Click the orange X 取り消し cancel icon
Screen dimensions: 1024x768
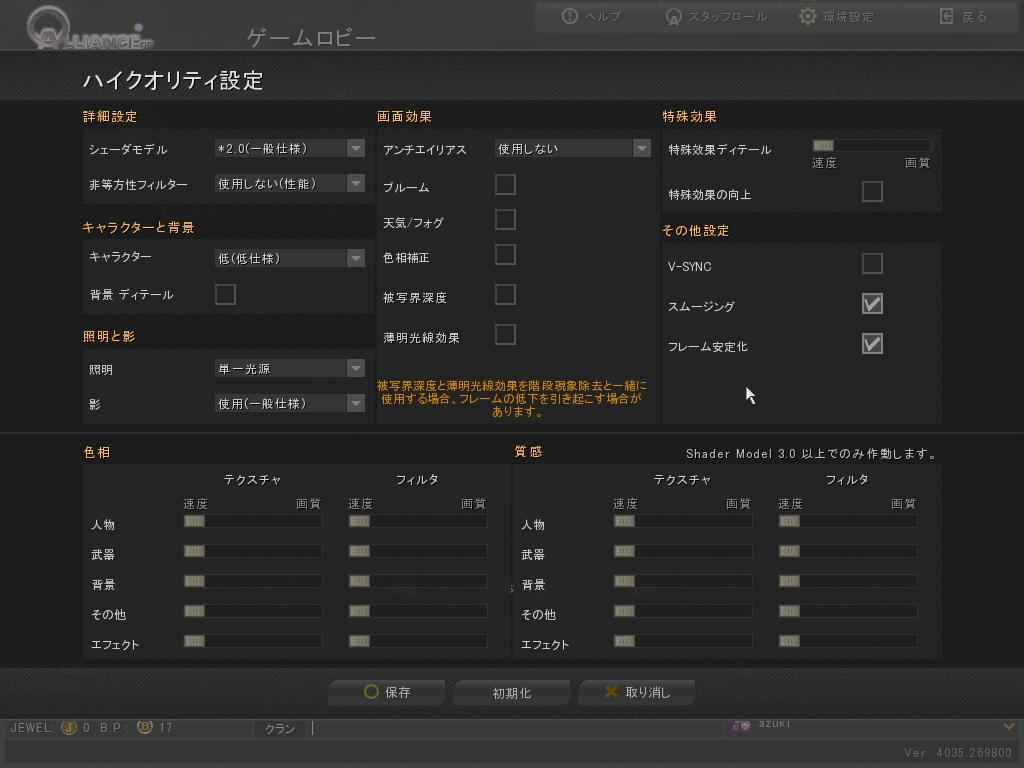pos(611,692)
